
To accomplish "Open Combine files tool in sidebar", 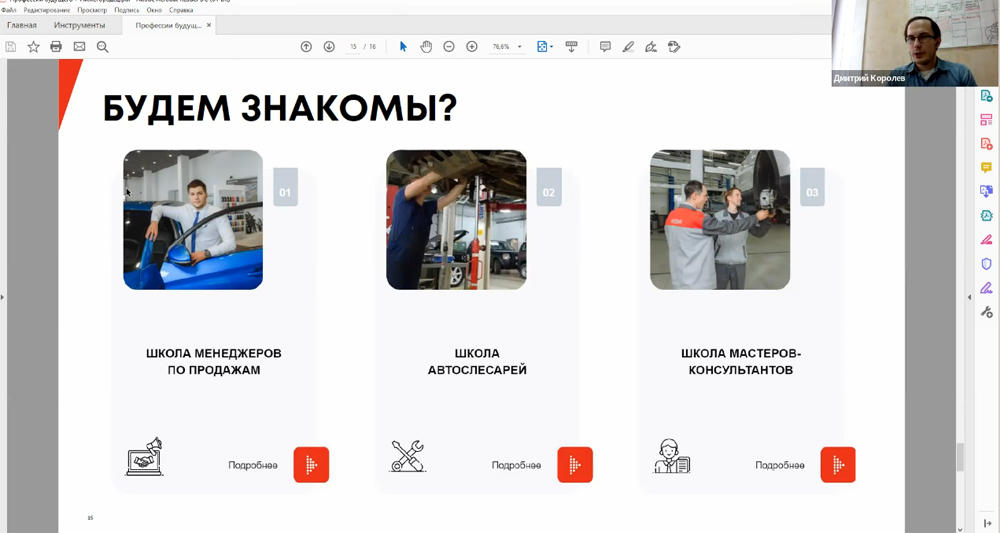I will (986, 191).
